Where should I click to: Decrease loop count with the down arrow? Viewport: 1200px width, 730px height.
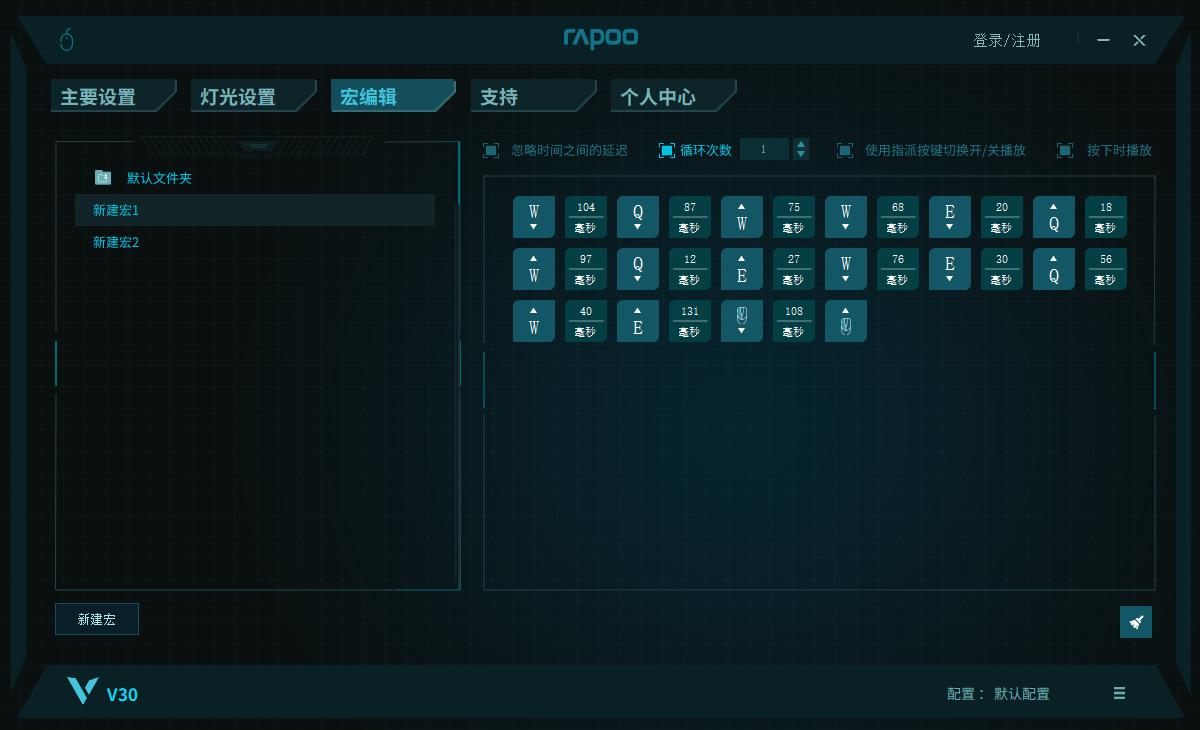800,154
